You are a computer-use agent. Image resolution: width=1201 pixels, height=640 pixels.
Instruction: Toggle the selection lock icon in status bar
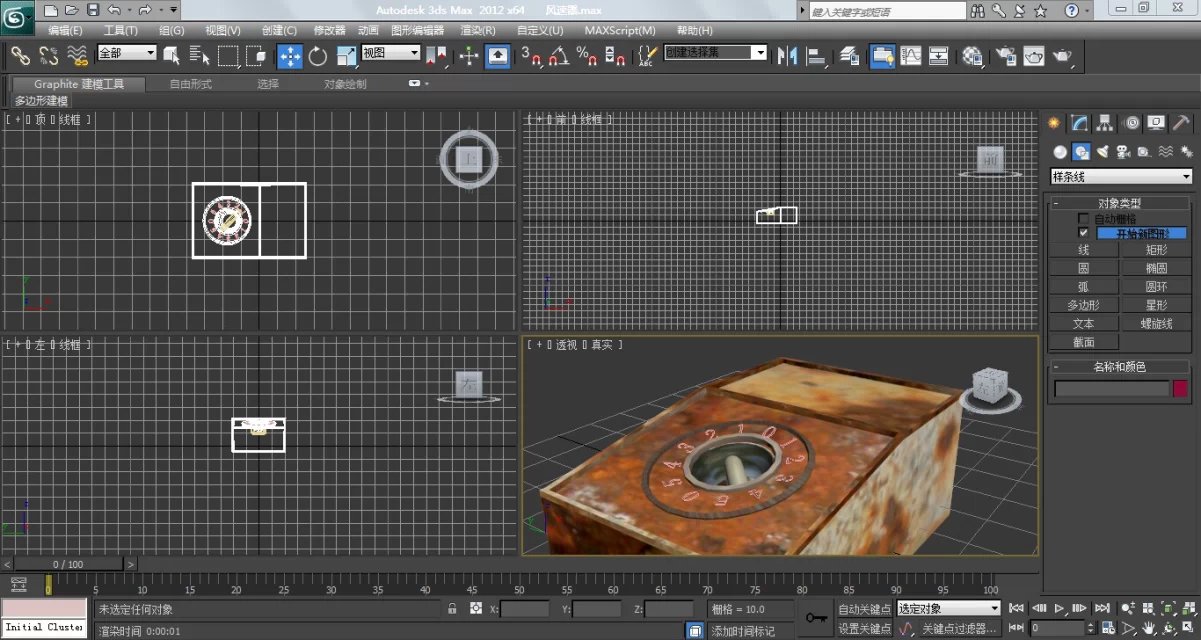[x=453, y=608]
